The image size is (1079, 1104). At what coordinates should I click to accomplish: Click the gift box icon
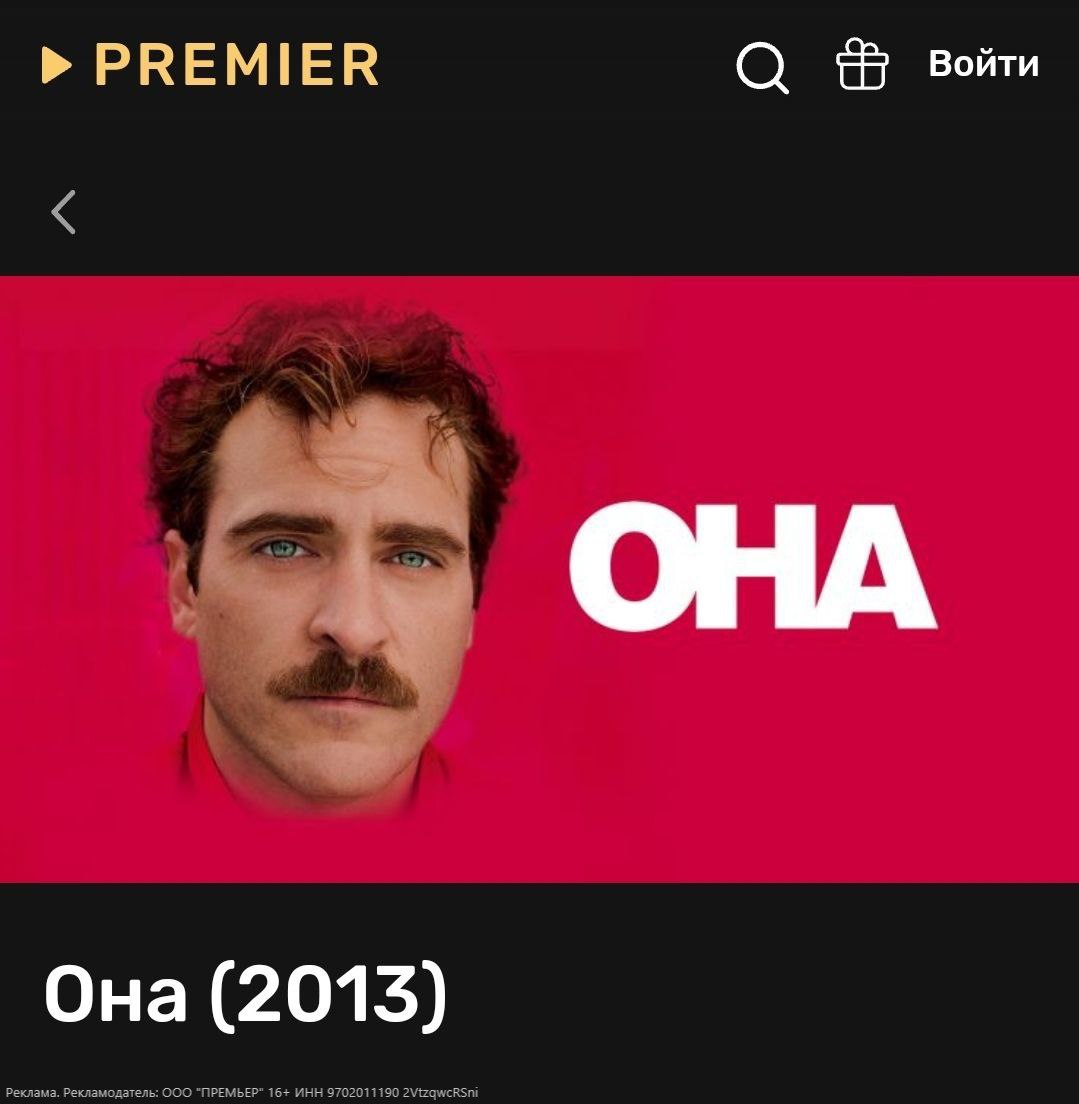(x=862, y=64)
